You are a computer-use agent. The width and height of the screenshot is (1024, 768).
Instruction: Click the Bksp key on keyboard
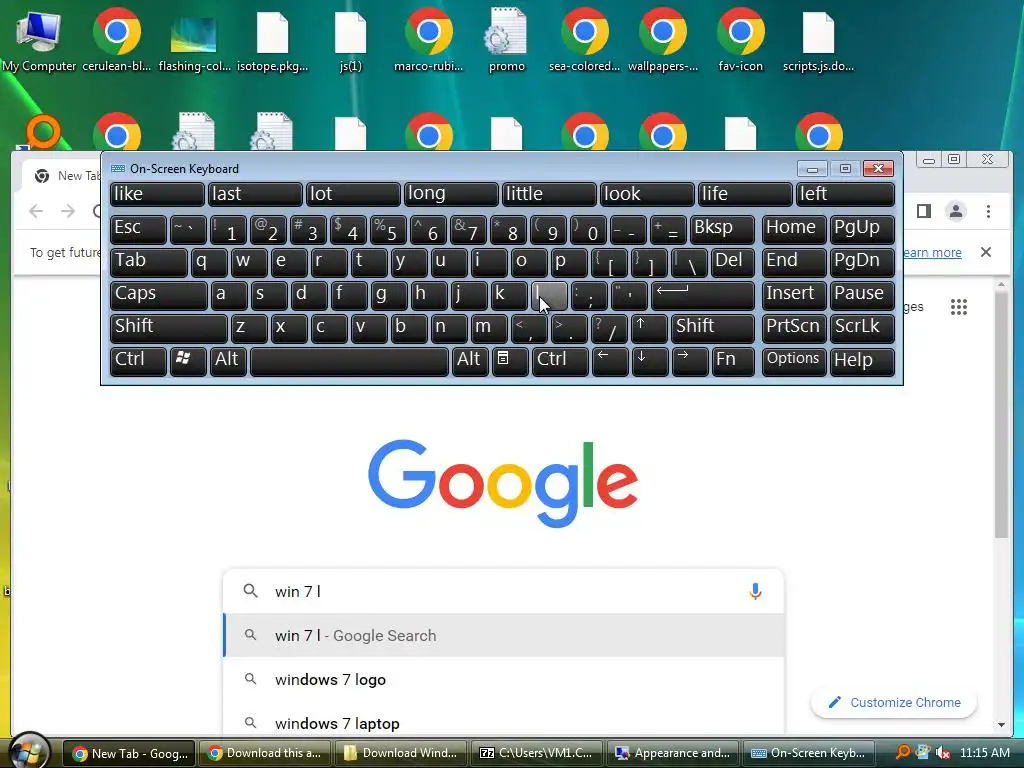[722, 229]
